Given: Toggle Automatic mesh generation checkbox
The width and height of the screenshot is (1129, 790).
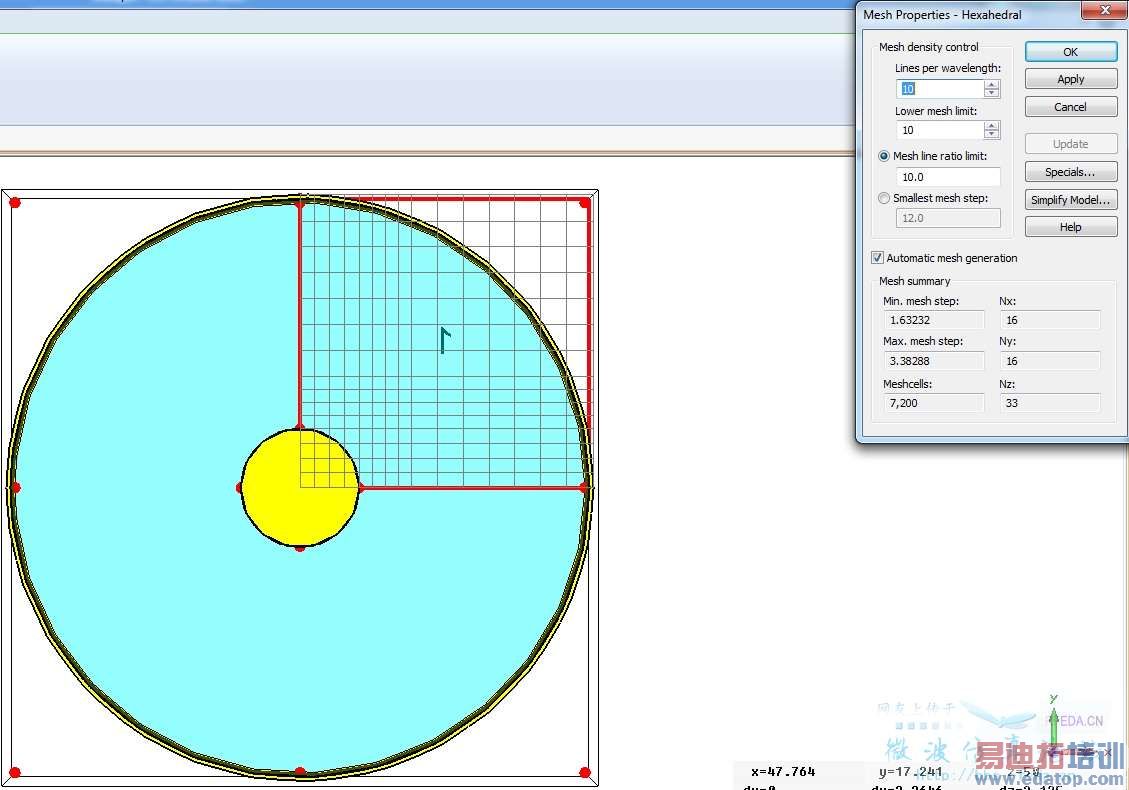Looking at the screenshot, I should point(878,258).
